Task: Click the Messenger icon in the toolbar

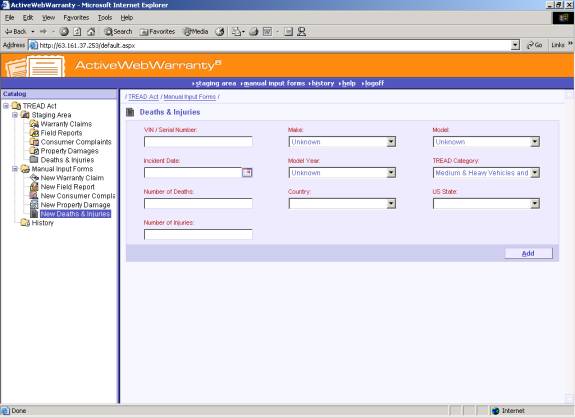Action: tap(301, 32)
